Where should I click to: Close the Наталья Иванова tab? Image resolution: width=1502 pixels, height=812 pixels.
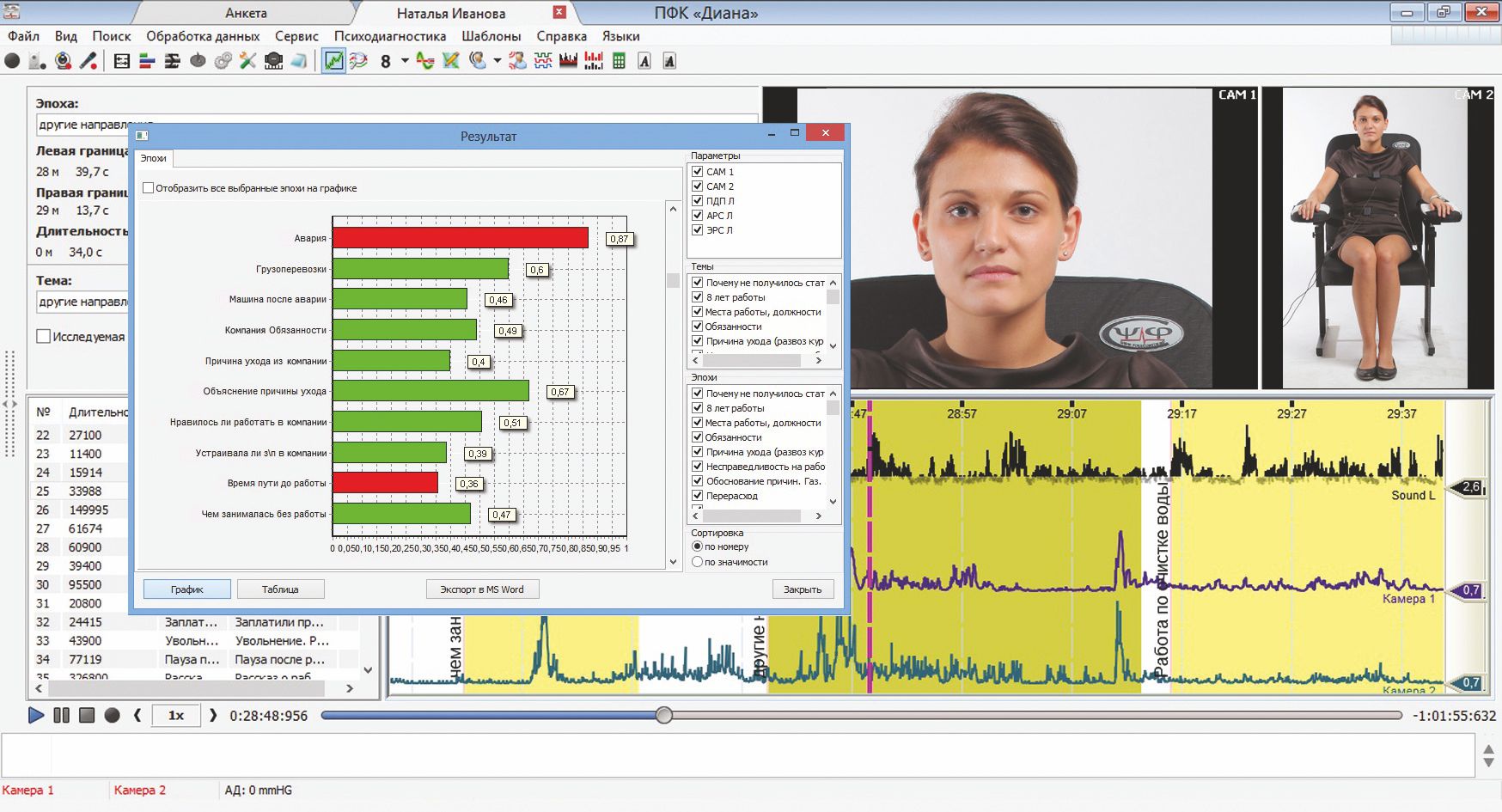pos(559,12)
